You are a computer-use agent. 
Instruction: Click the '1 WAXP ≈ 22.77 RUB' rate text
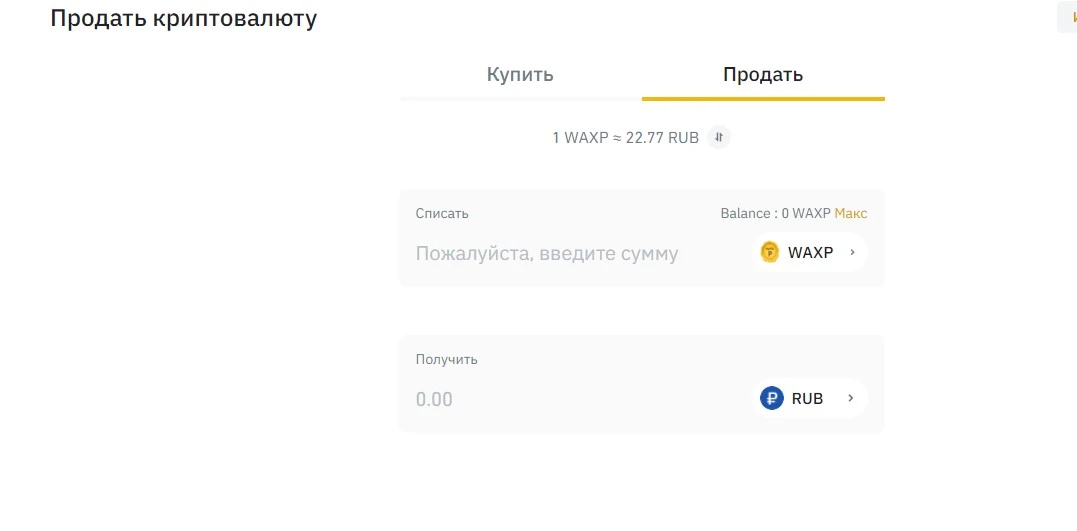pyautogui.click(x=625, y=138)
